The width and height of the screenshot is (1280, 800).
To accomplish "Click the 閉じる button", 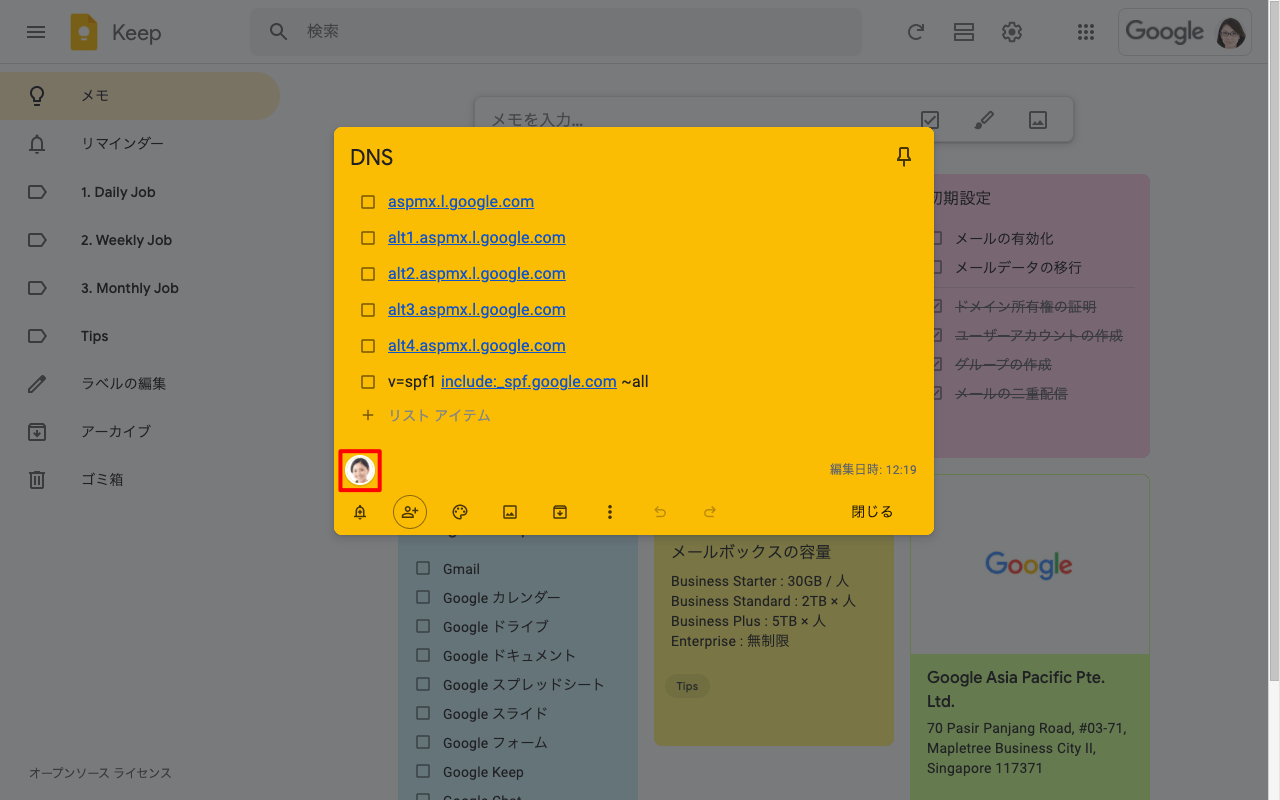I will (x=872, y=512).
